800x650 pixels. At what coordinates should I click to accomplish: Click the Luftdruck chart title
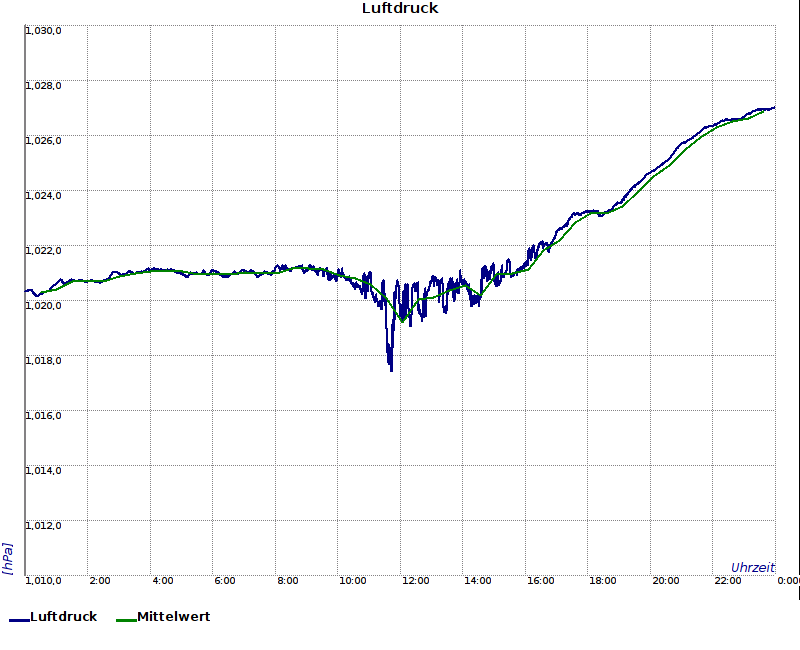pyautogui.click(x=400, y=8)
